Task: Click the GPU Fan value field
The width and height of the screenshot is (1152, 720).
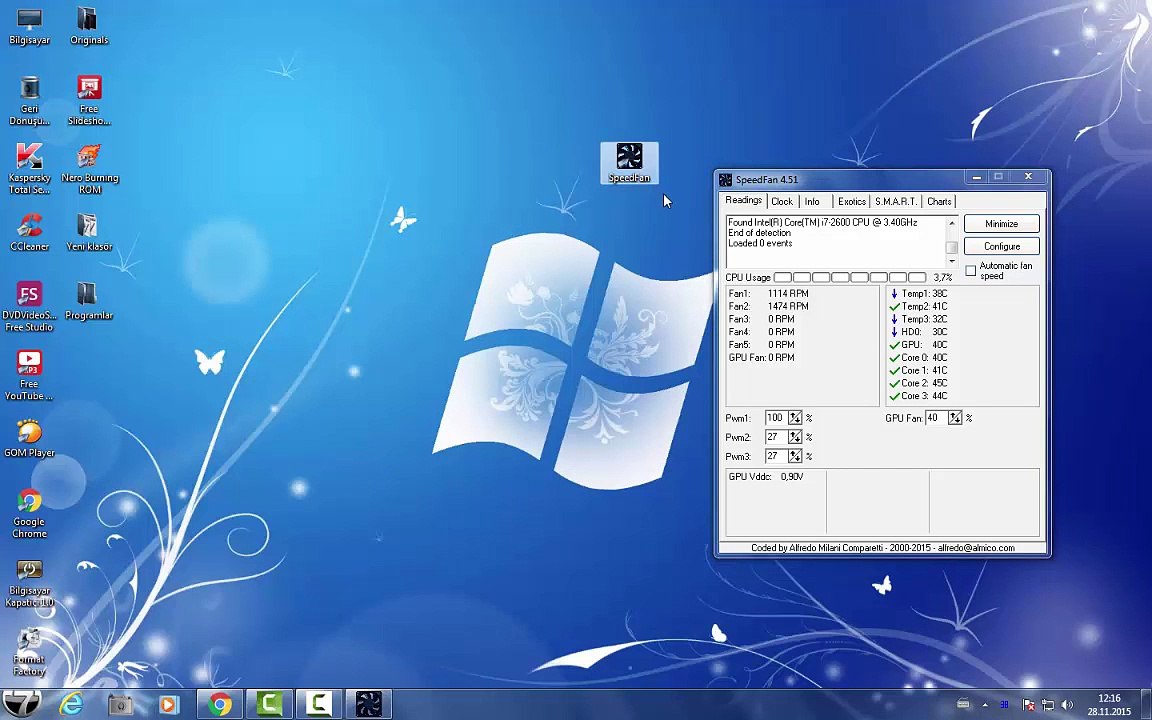Action: [935, 418]
